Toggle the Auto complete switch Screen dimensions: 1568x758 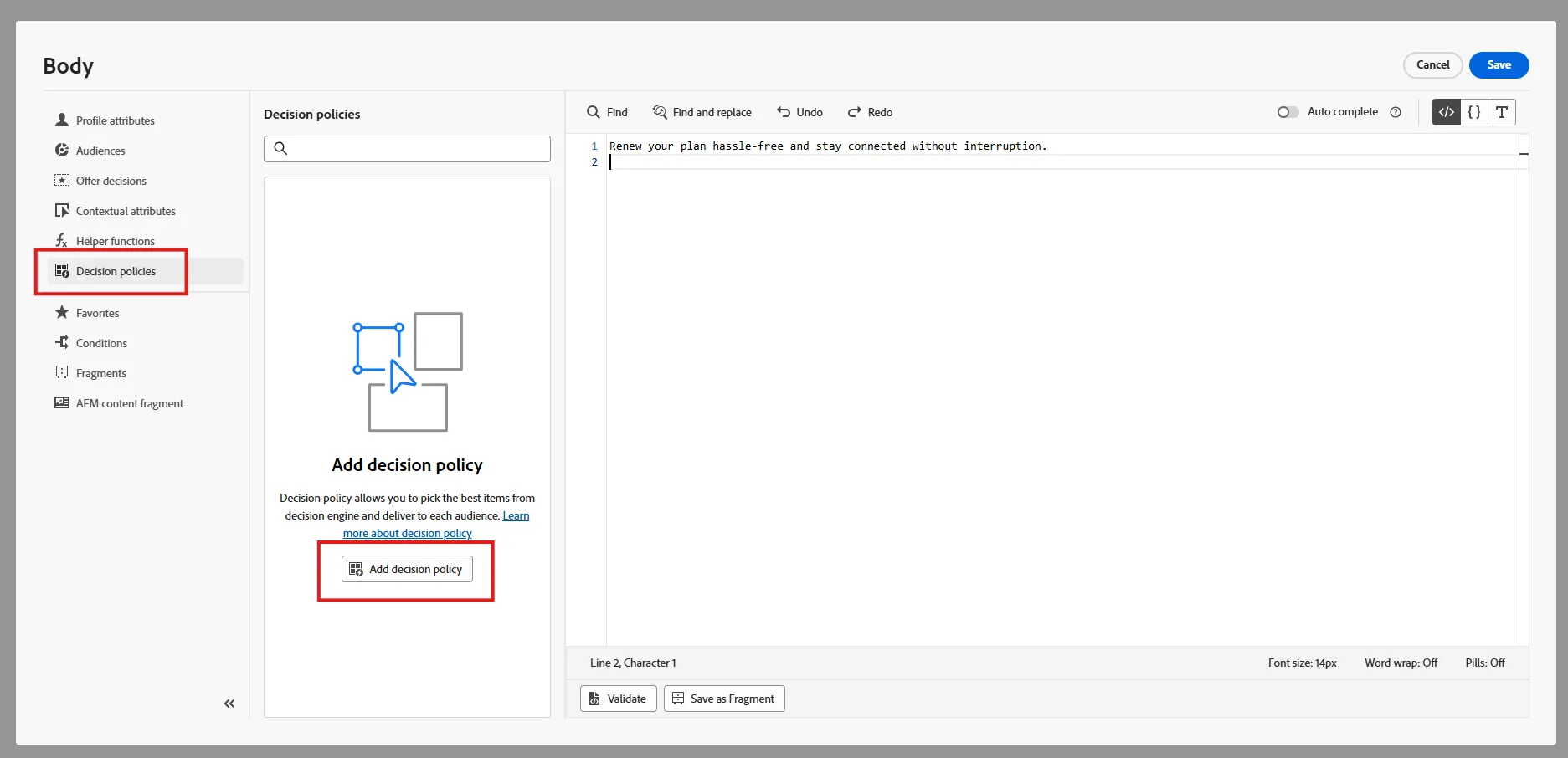point(1288,112)
